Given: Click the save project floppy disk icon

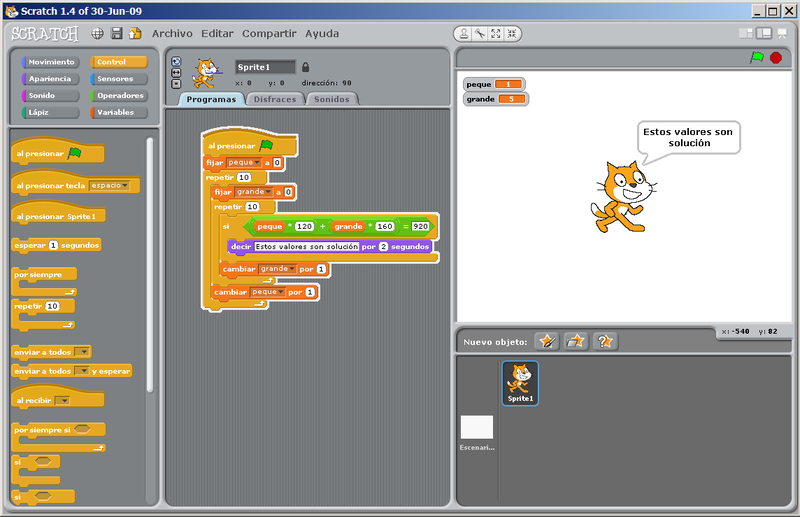Looking at the screenshot, I should [x=116, y=33].
